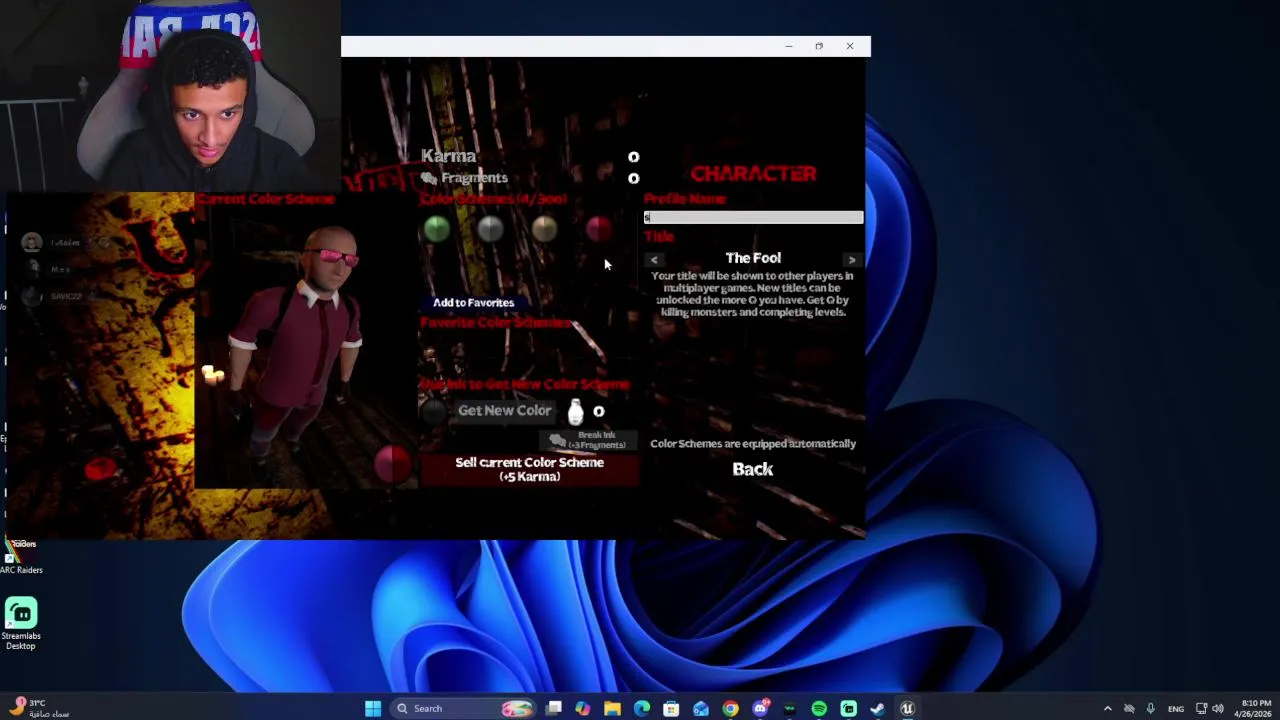Select the tan color scheme orb
1280x720 pixels.
click(544, 230)
